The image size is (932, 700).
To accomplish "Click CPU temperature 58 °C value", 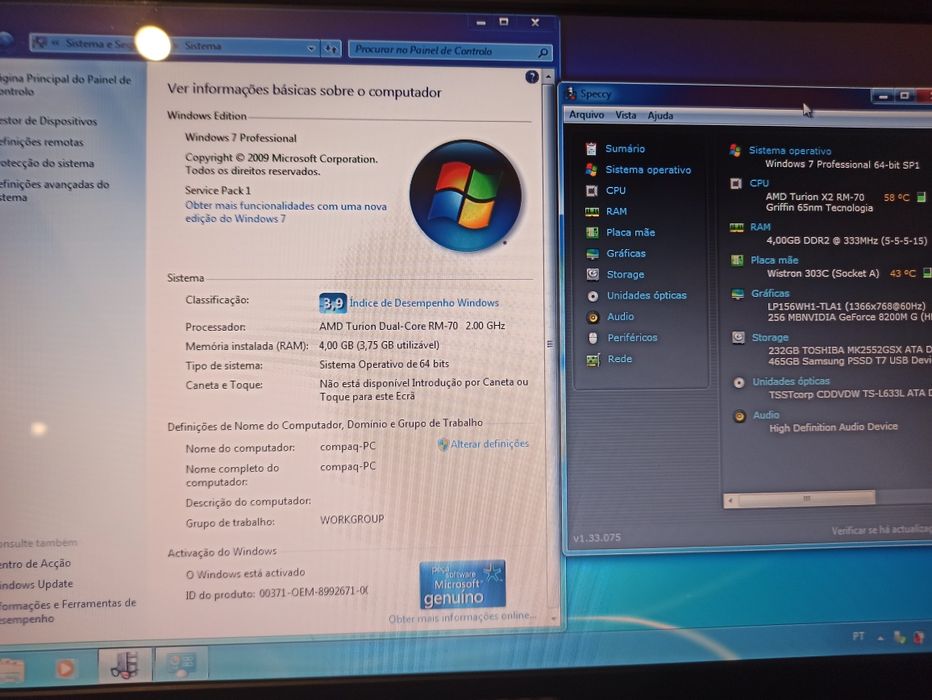I will click(x=896, y=198).
